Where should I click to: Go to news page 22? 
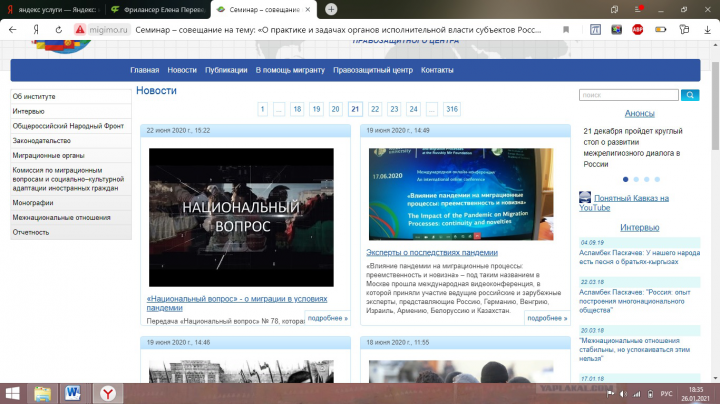pyautogui.click(x=375, y=109)
